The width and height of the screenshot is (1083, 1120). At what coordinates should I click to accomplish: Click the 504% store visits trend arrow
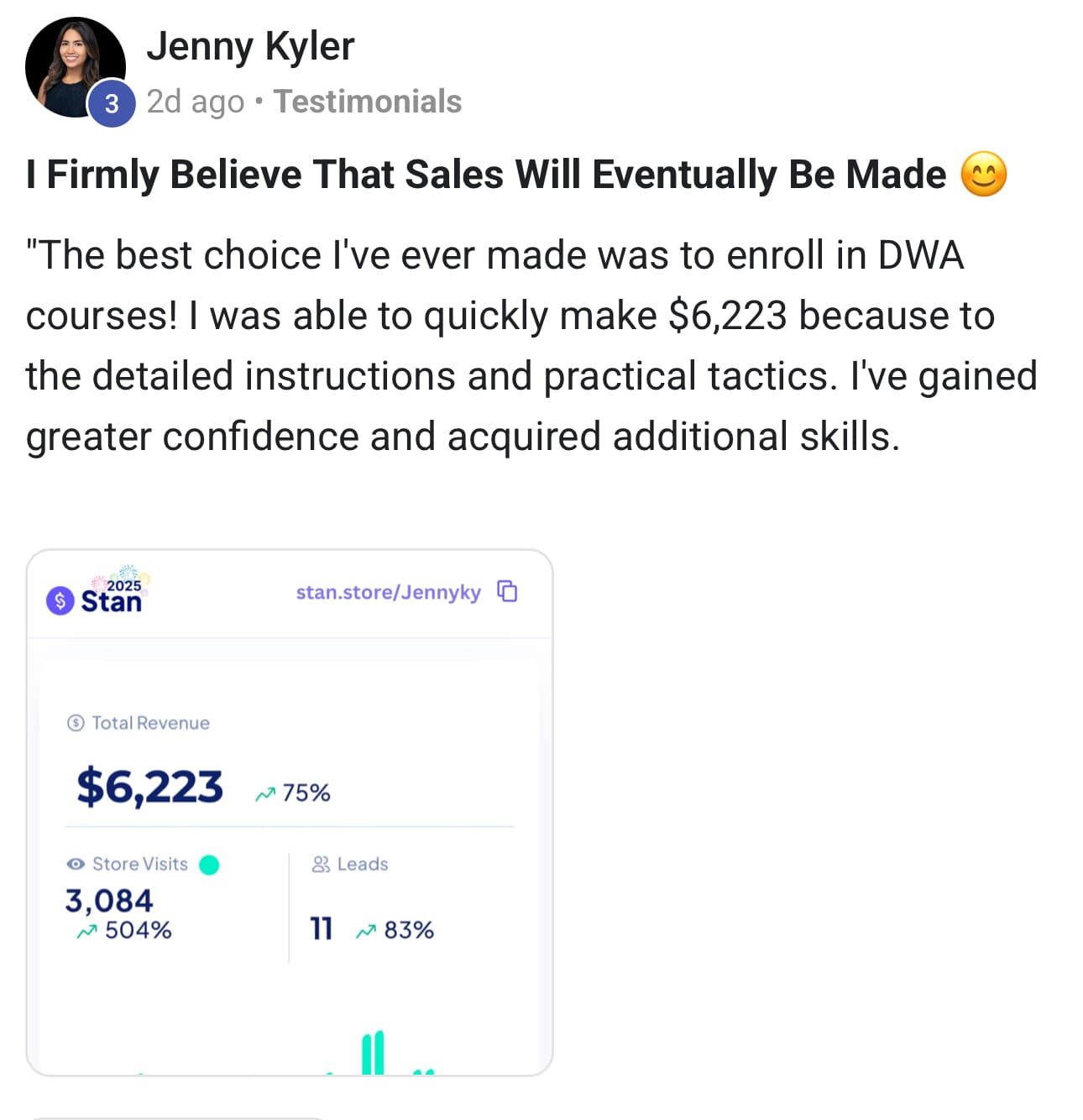pos(86,931)
